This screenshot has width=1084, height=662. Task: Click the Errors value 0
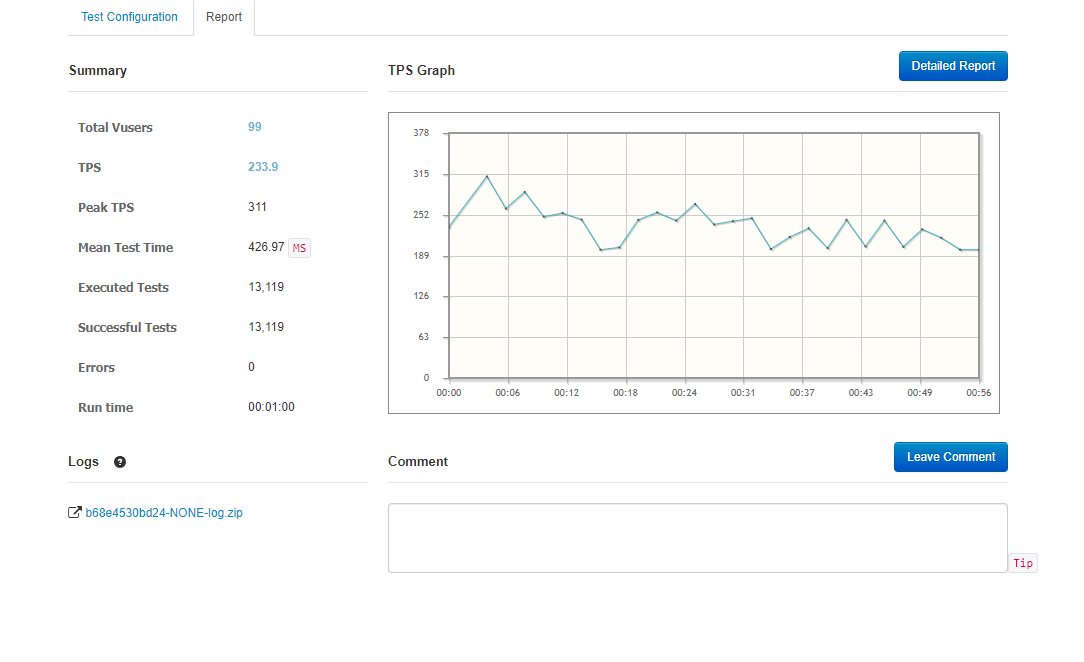point(252,367)
